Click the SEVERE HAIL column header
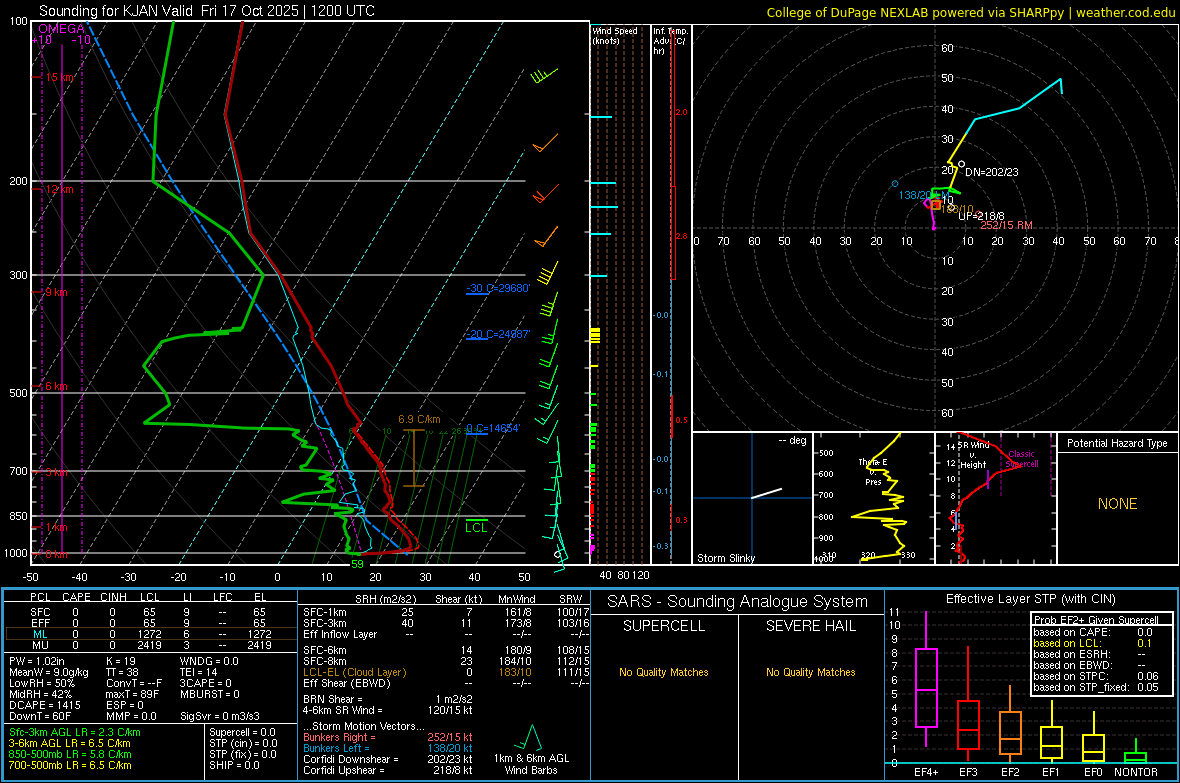 [810, 626]
